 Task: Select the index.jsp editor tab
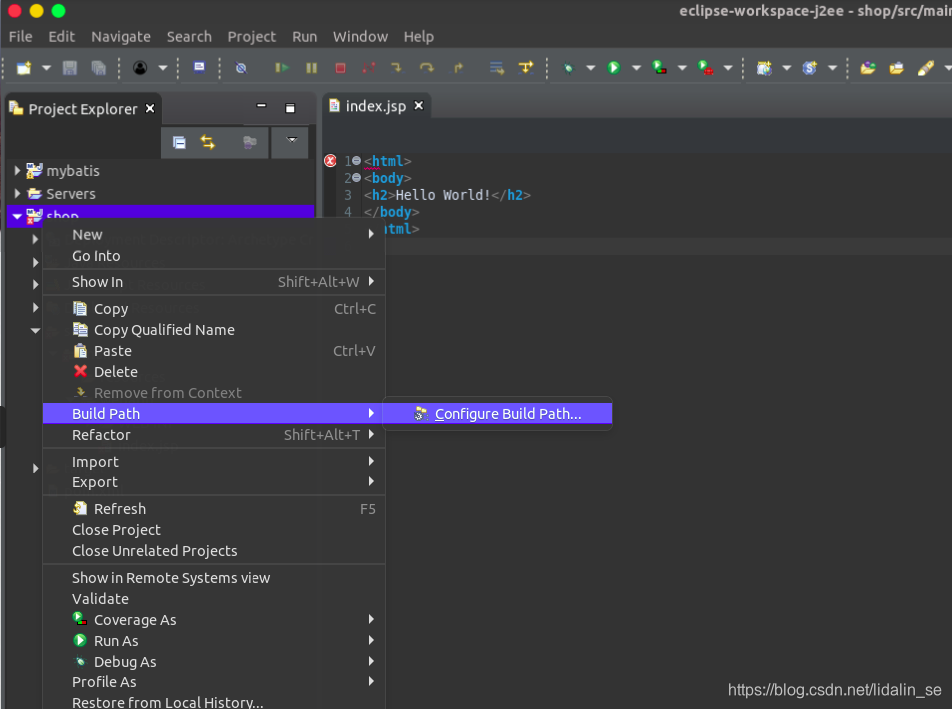(x=376, y=106)
